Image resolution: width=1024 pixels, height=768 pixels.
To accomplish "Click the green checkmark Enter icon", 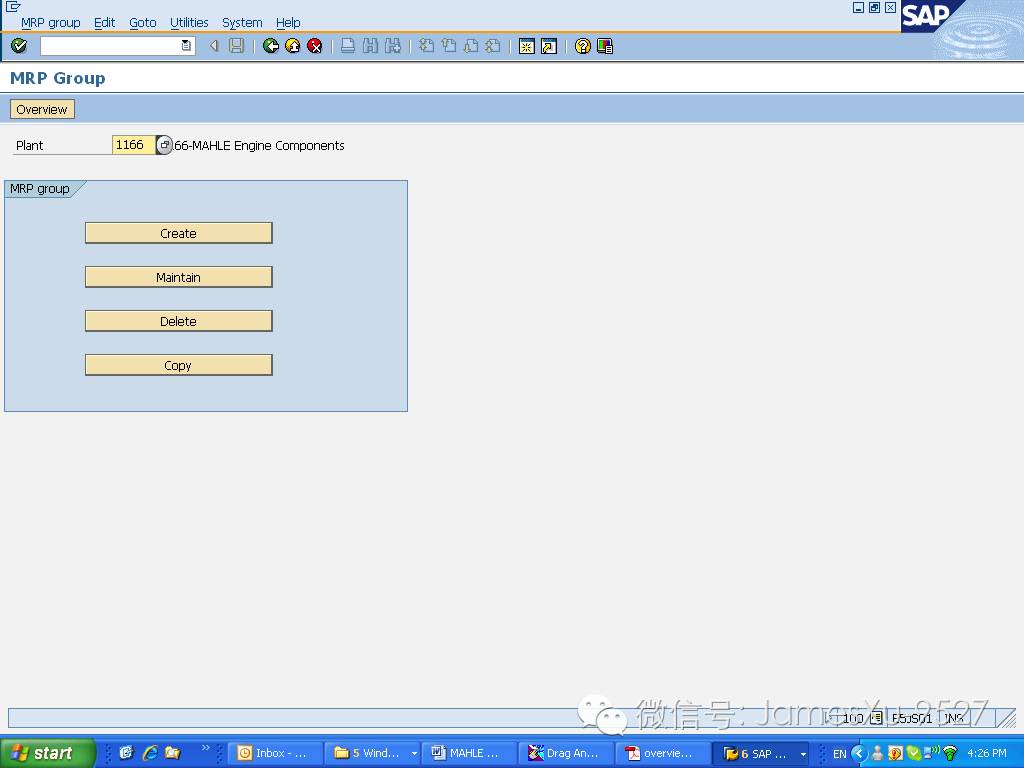I will [x=19, y=46].
